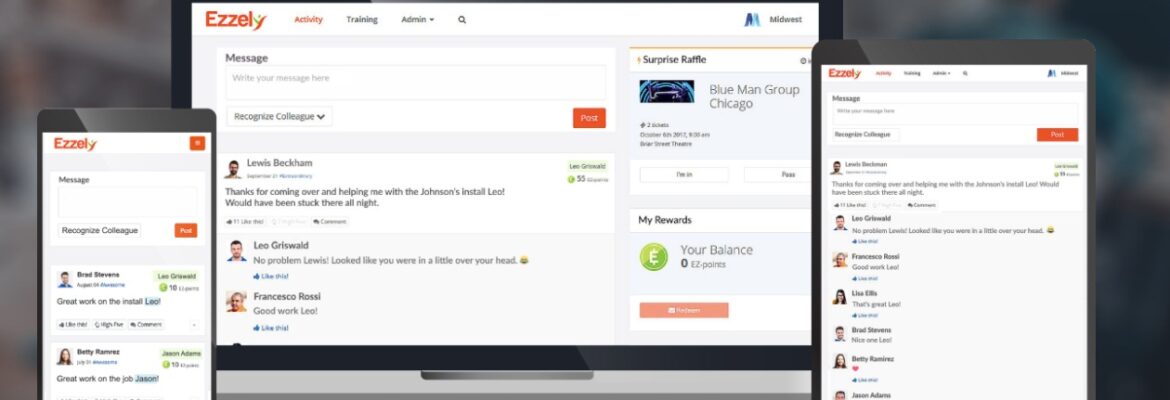1170x400 pixels.
Task: Click Brad Stevens's avatar on the tablet
Action: point(839,333)
